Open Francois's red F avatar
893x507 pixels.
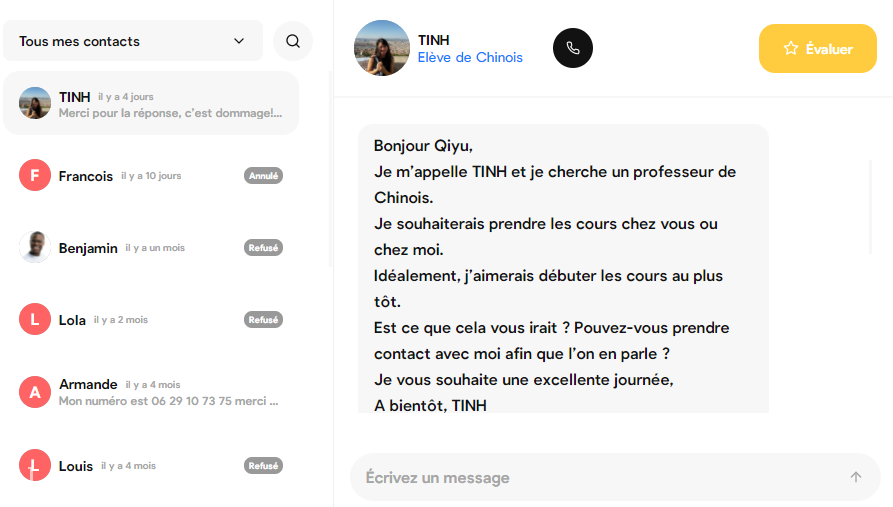(x=35, y=175)
